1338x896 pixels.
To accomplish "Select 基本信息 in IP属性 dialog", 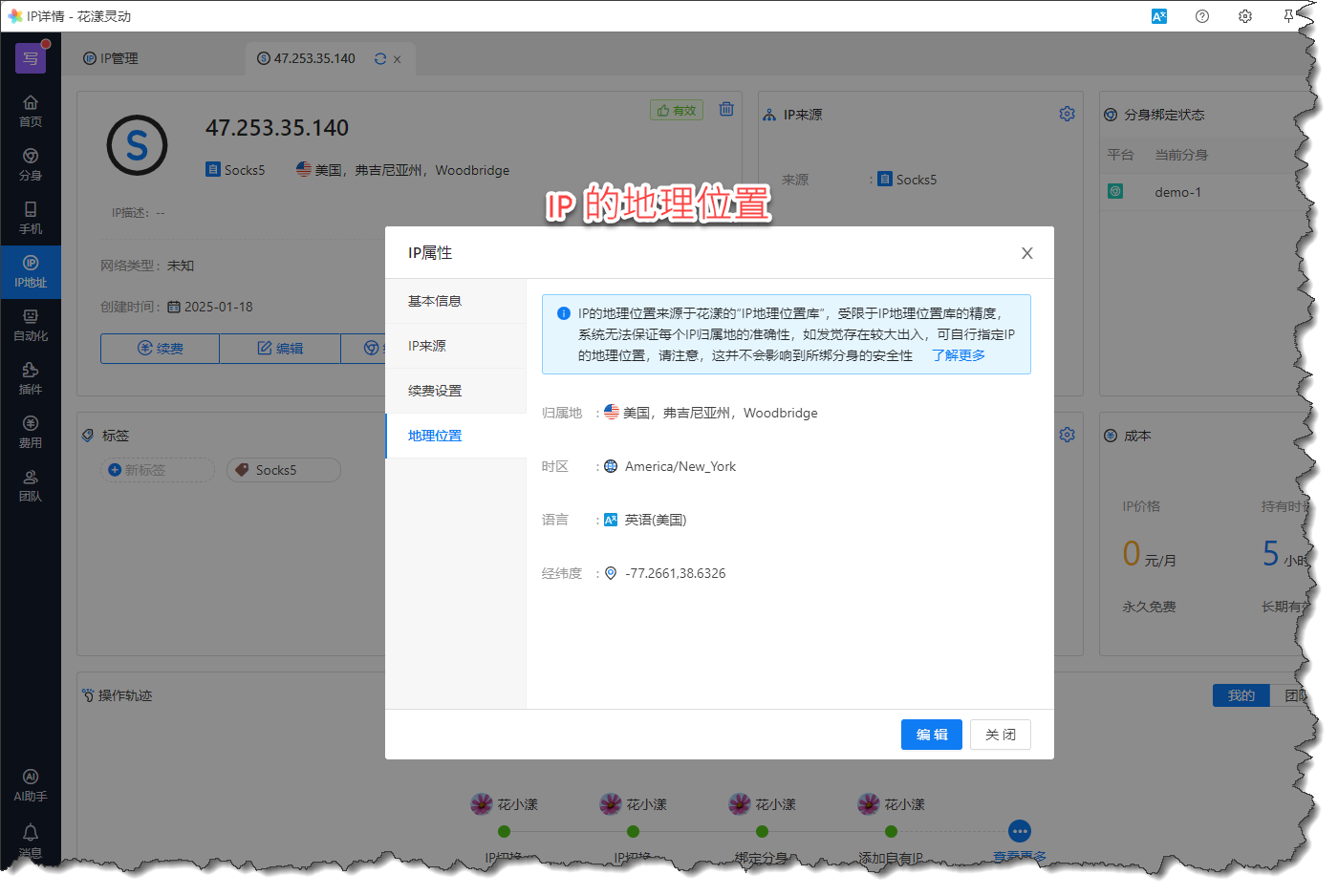I will [x=435, y=301].
